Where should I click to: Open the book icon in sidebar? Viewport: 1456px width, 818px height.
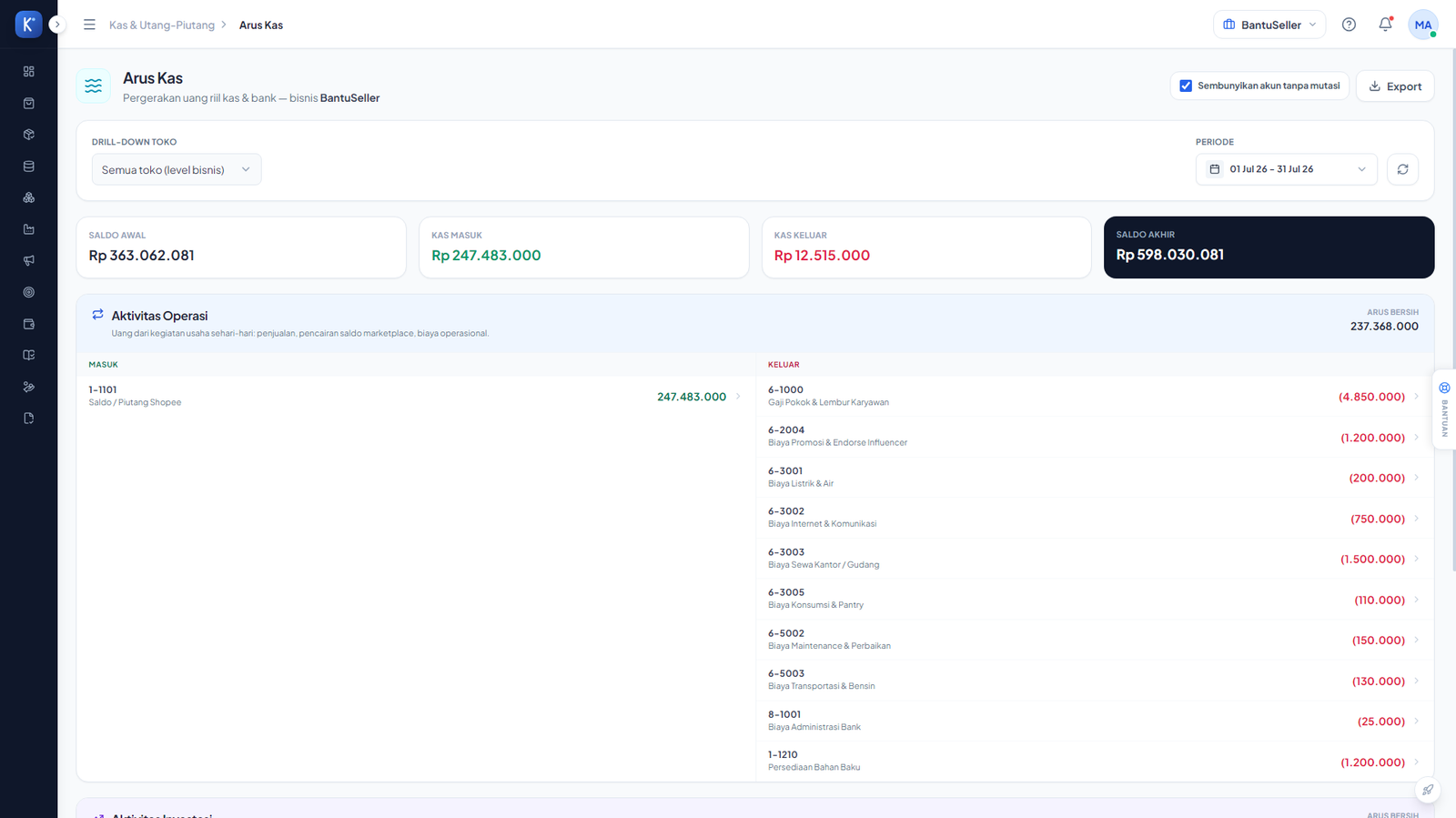28,355
